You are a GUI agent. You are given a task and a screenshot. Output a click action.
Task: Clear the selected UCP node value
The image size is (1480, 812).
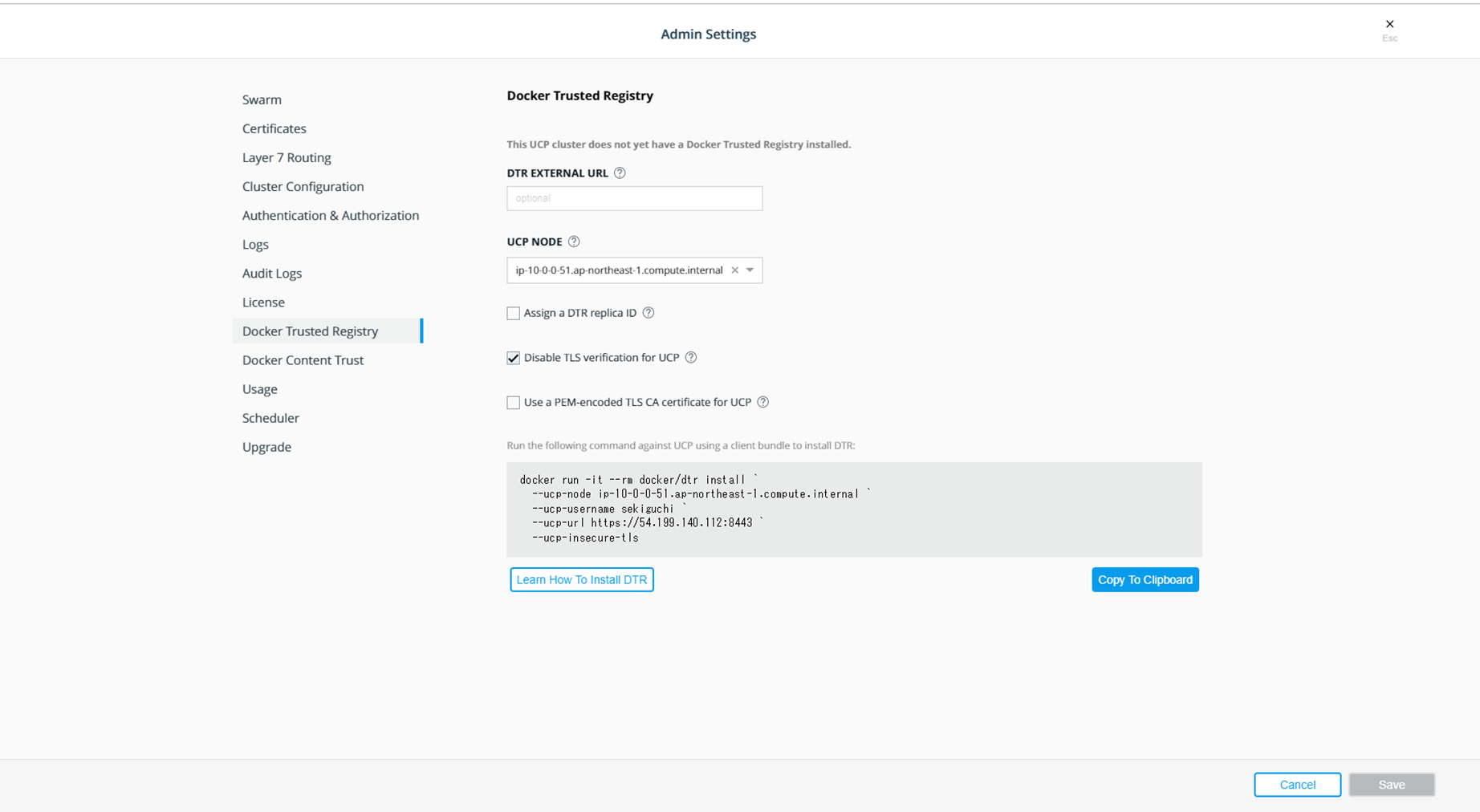pyautogui.click(x=734, y=270)
